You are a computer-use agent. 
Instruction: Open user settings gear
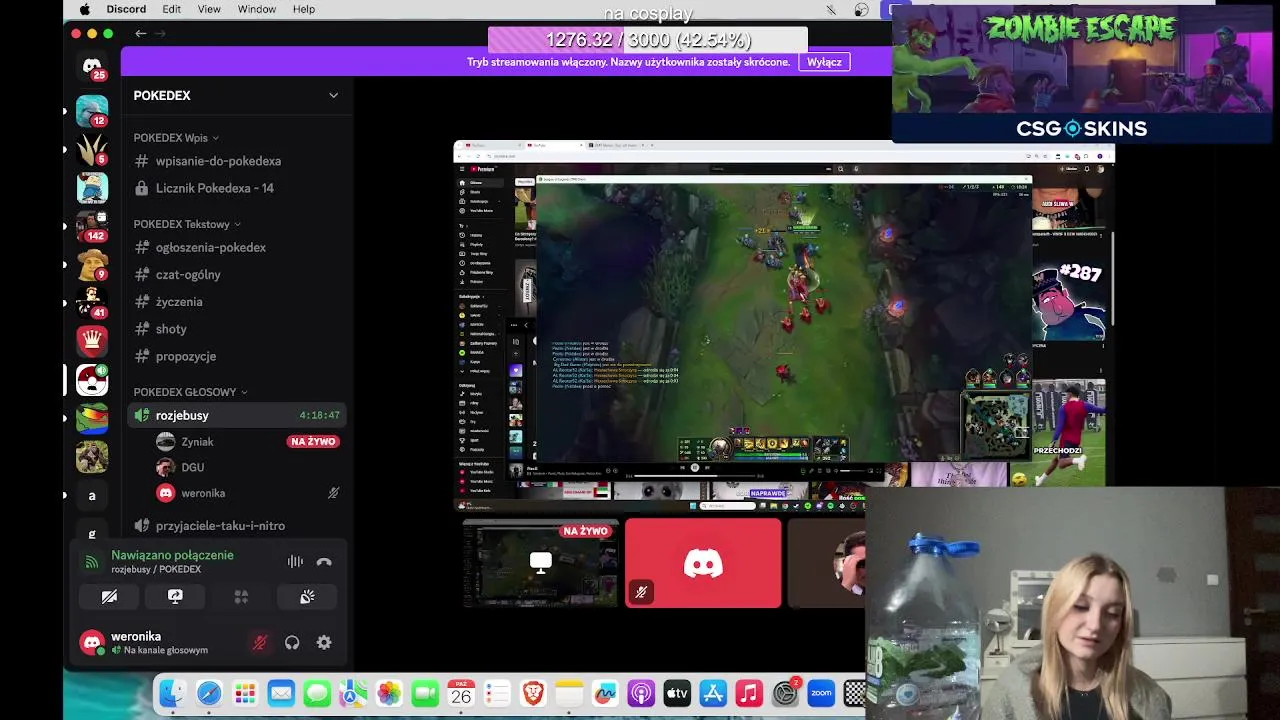tap(324, 643)
